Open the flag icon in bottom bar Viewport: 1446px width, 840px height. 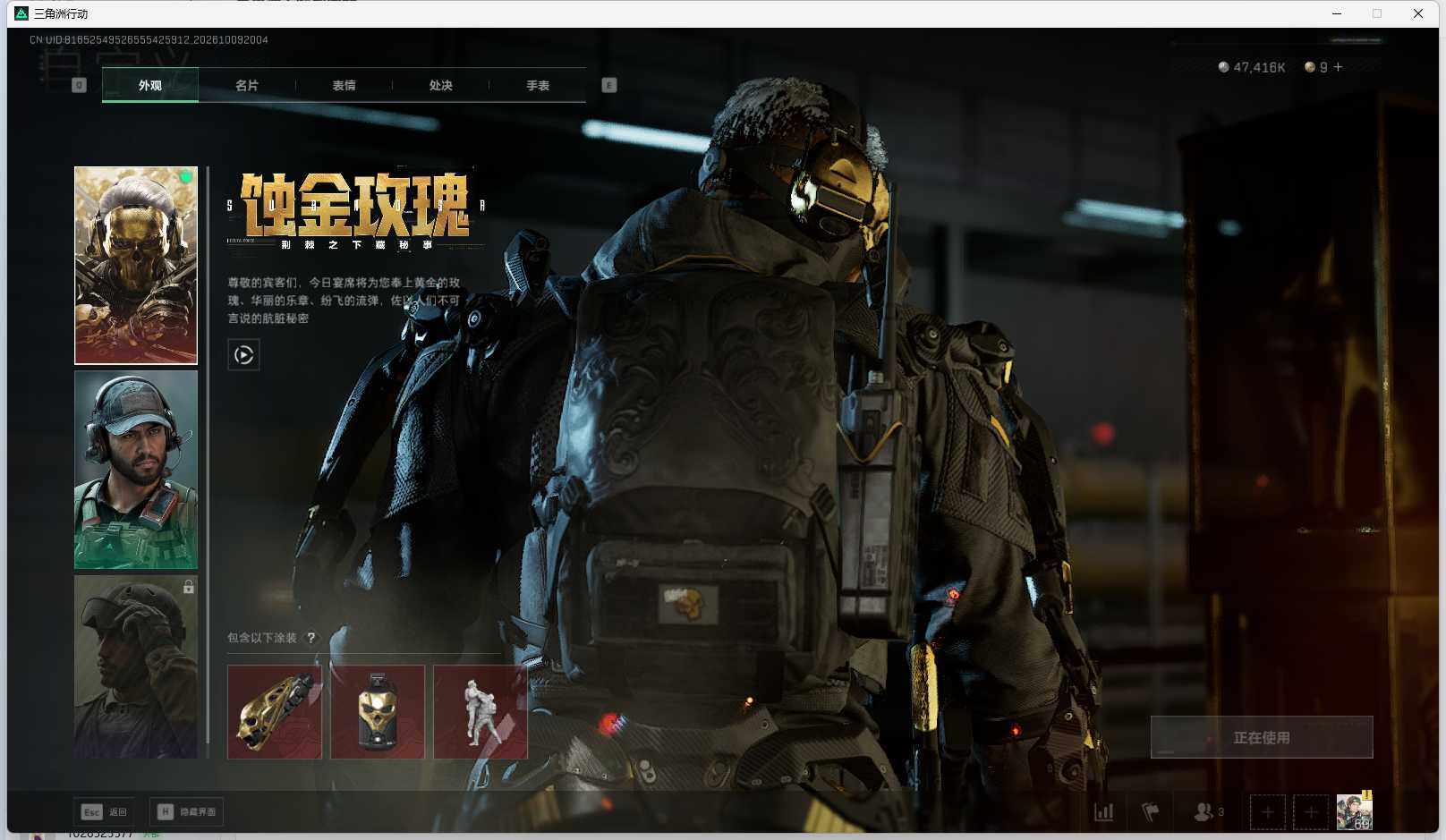click(x=1151, y=812)
